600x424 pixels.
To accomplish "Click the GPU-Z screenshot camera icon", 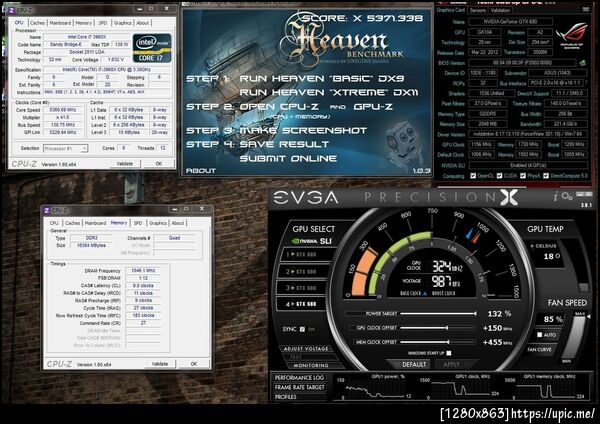I will click(585, 9).
